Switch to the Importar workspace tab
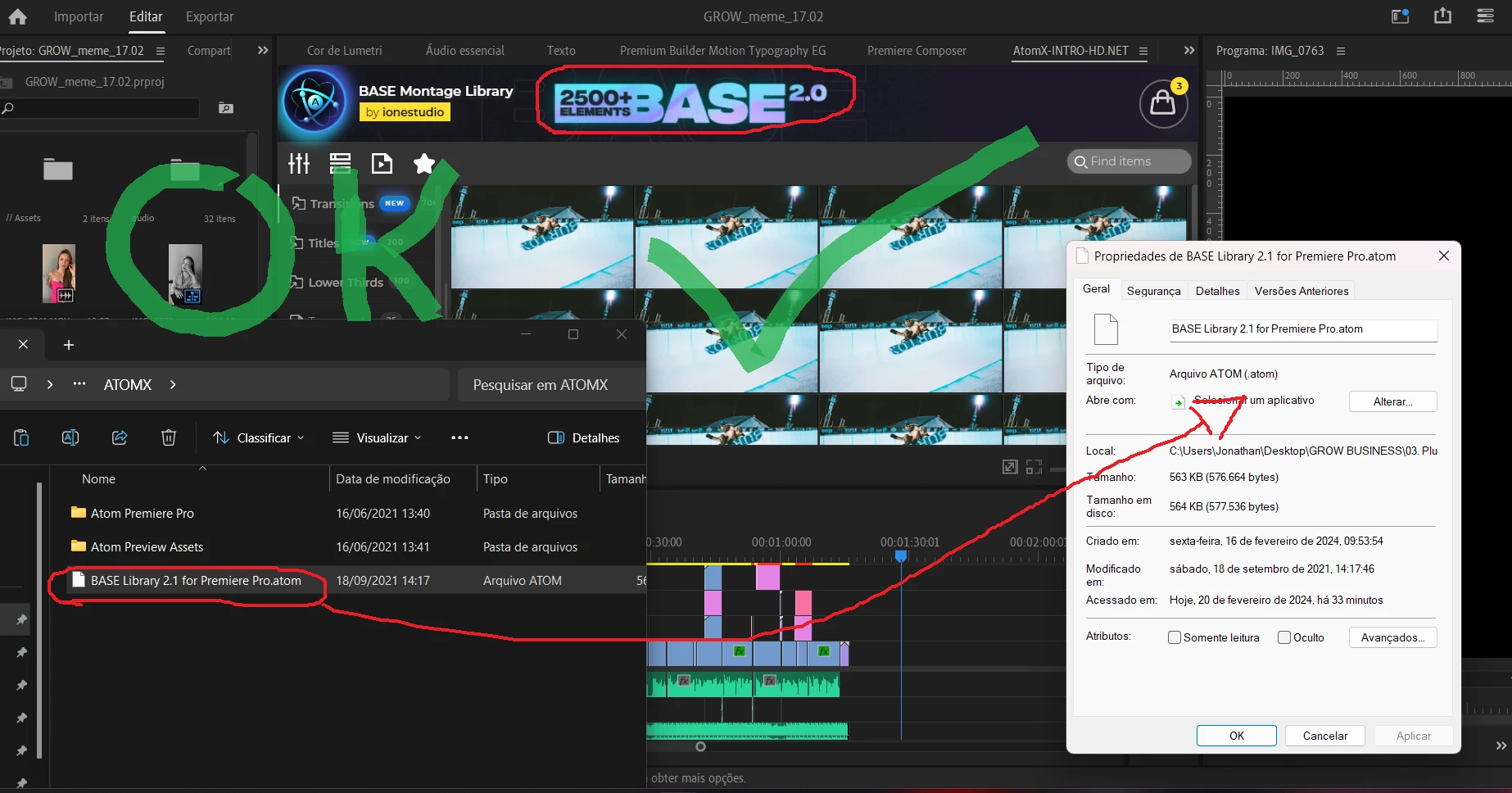 tap(79, 16)
